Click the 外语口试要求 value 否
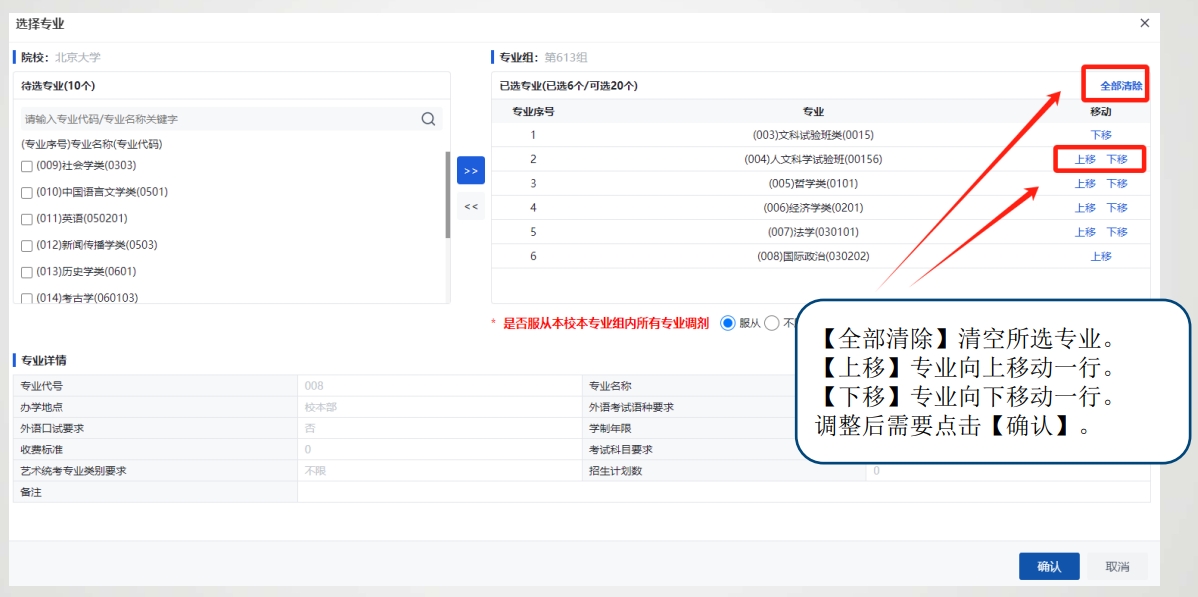Viewport: 1198px width, 597px height. (309, 429)
